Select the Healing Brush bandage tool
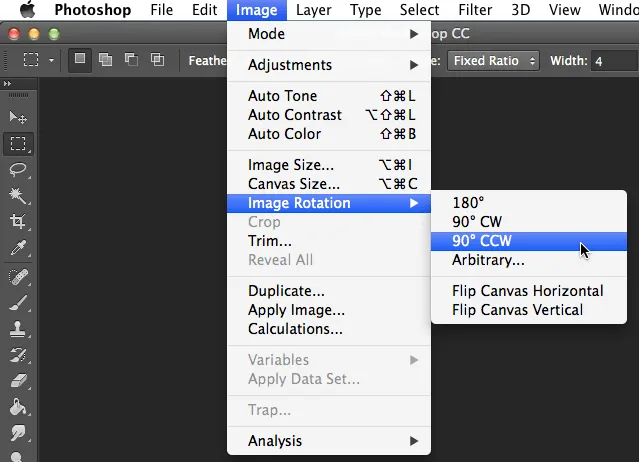This screenshot has height=462, width=639. (x=18, y=276)
